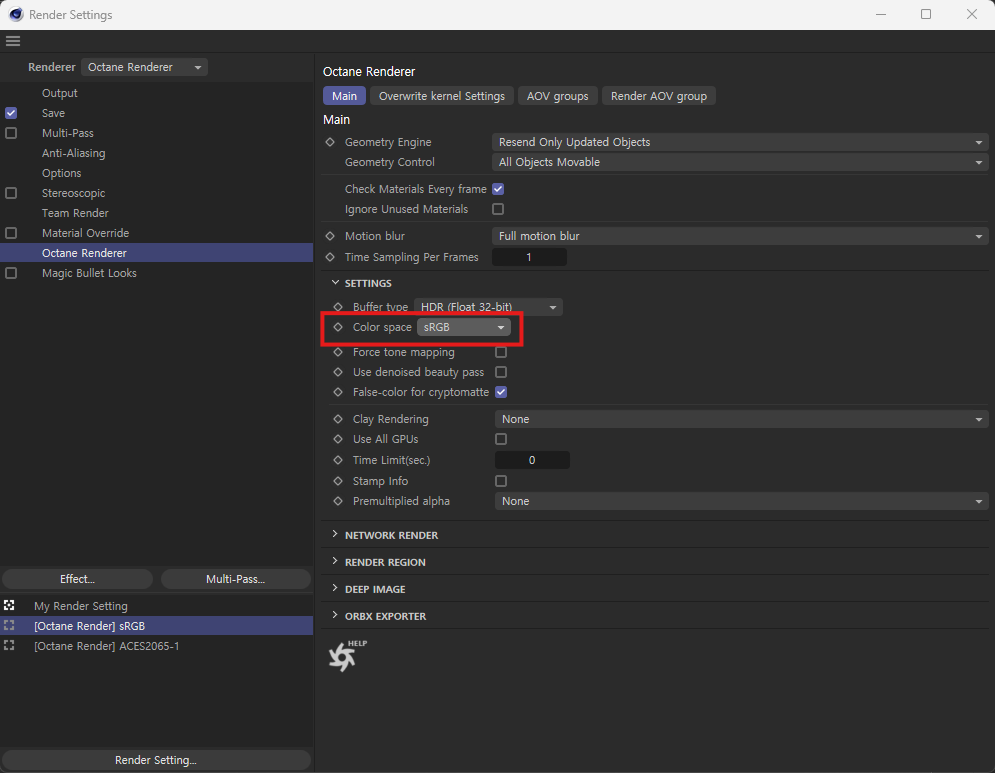Enable Use All GPUs checkbox
Screen dimensions: 995x773
501,439
